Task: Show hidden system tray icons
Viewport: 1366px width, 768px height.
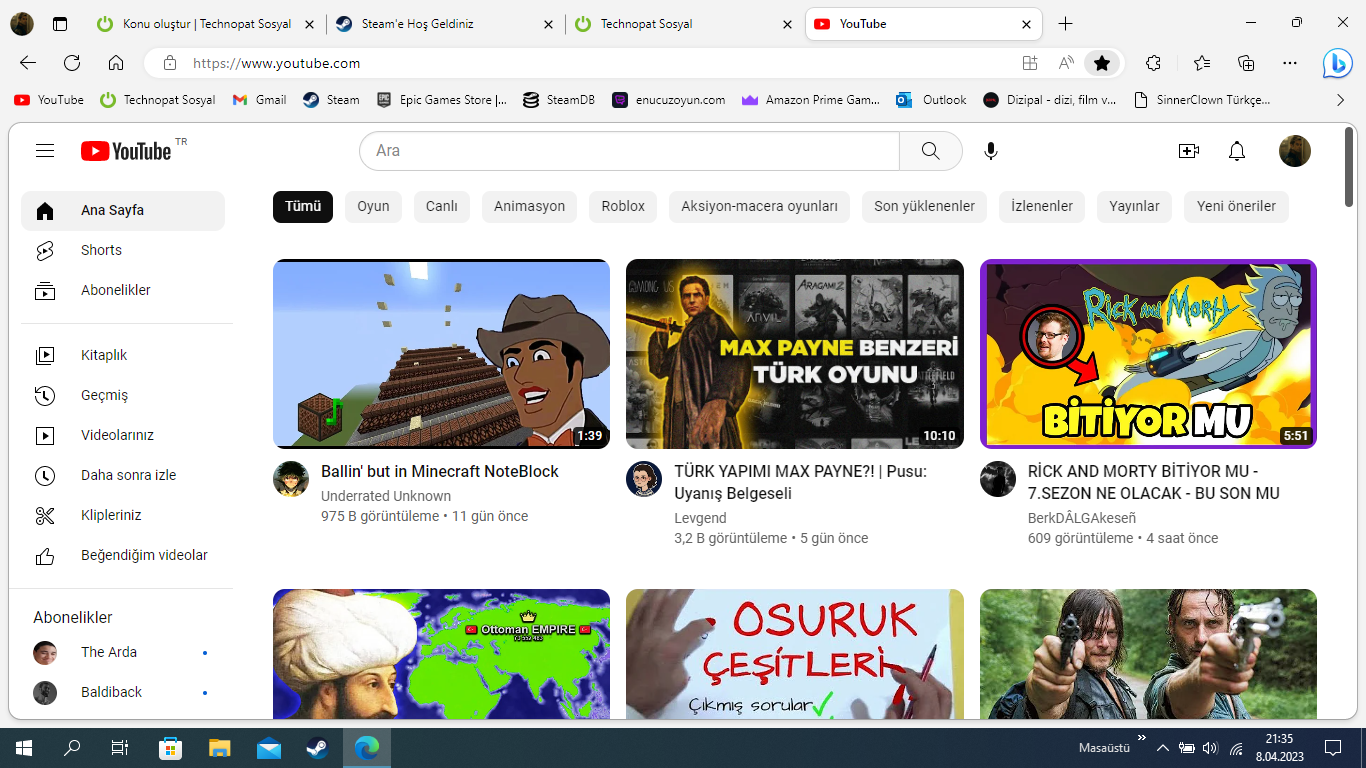Action: coord(1162,748)
